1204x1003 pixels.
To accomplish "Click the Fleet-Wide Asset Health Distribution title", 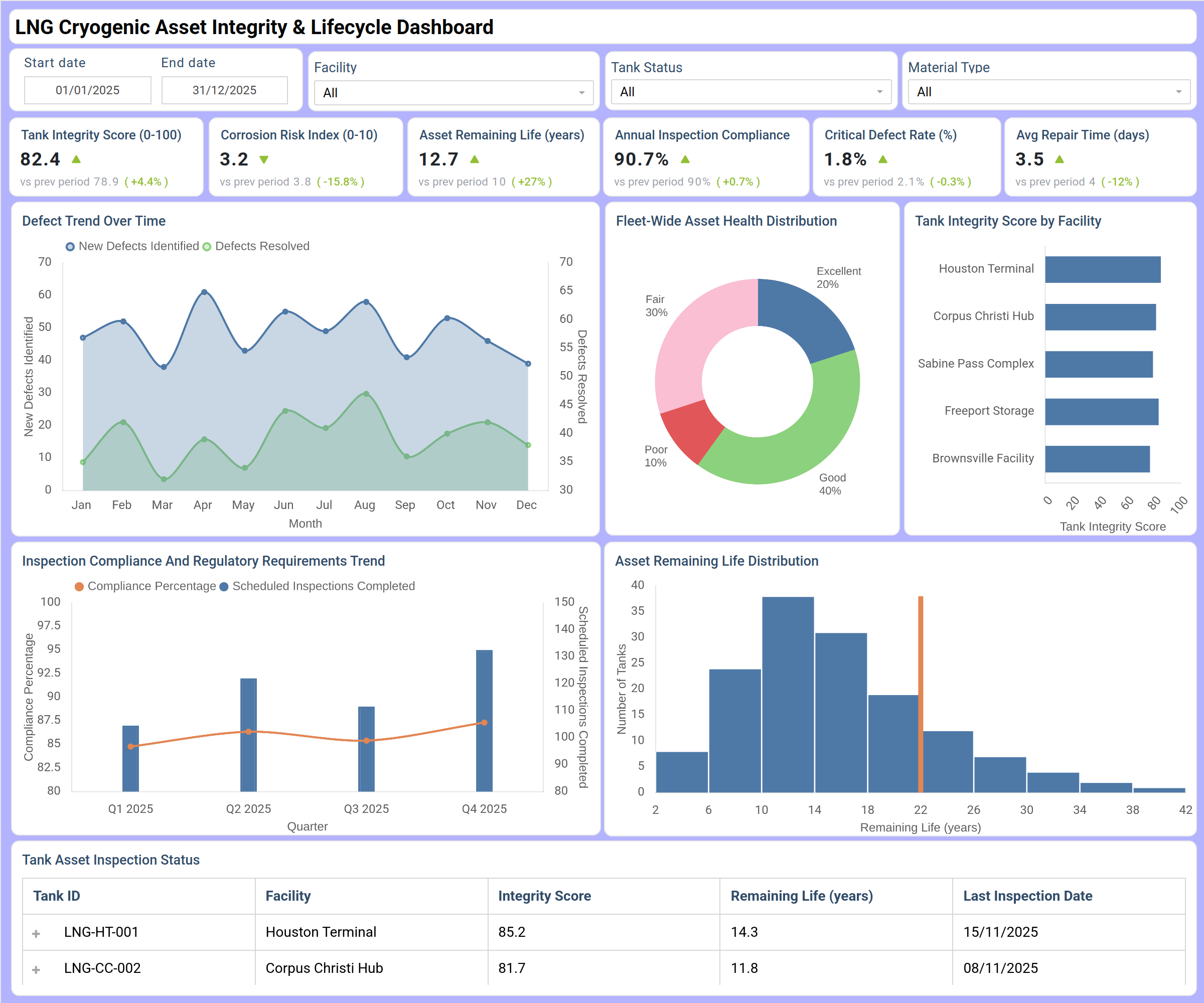I will click(726, 221).
